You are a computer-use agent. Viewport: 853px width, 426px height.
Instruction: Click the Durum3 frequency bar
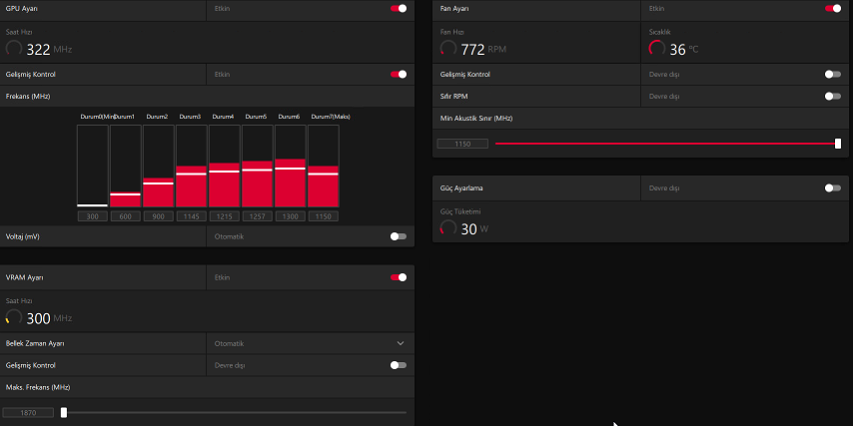click(x=191, y=166)
